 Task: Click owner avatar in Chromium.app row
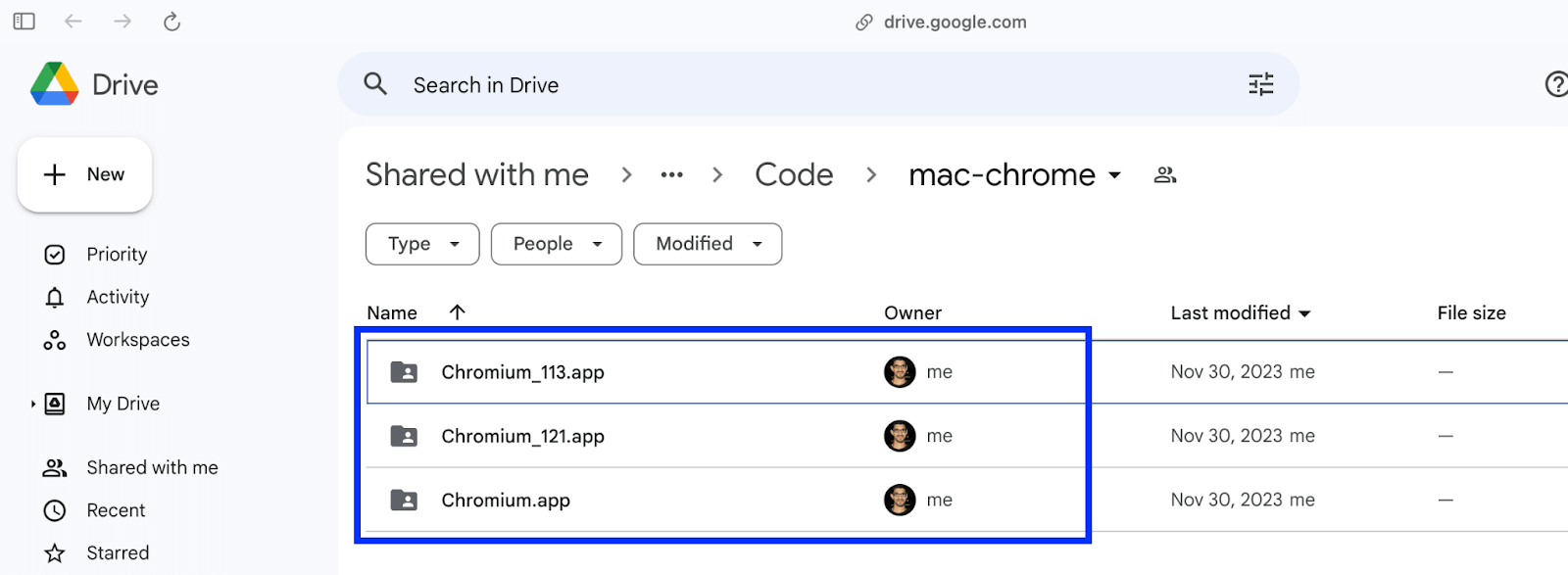coord(900,500)
